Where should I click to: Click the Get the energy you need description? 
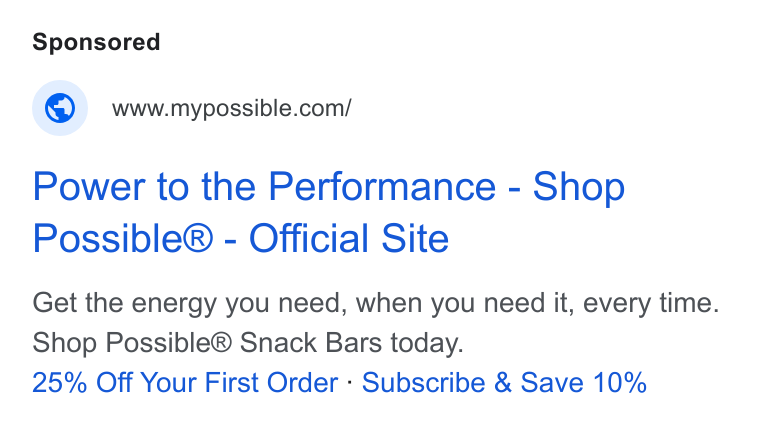[x=376, y=303]
